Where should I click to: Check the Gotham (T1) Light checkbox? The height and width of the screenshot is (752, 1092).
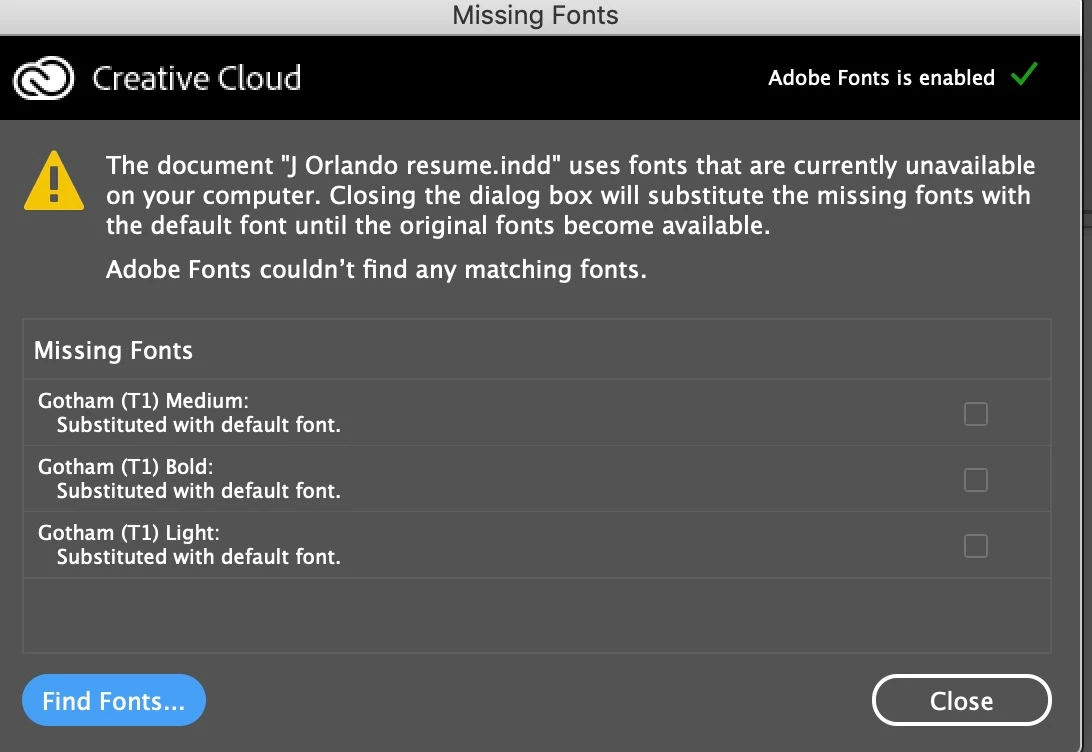(x=976, y=546)
